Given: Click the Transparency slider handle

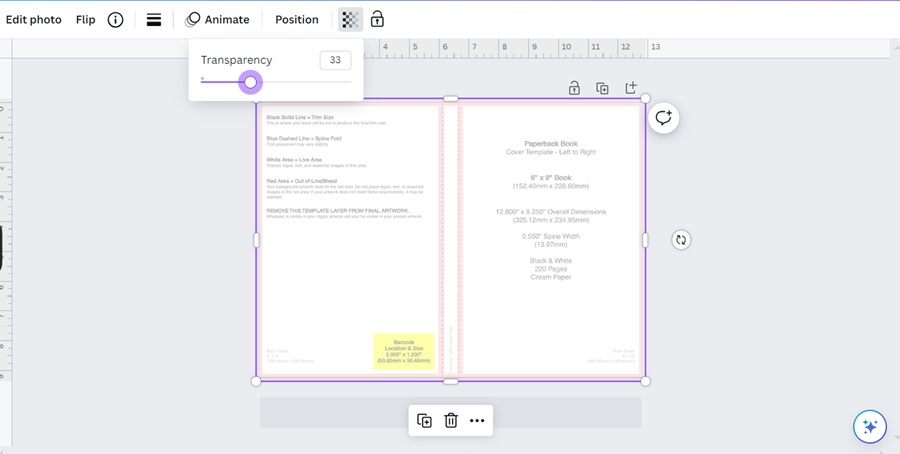Looking at the screenshot, I should tap(251, 82).
